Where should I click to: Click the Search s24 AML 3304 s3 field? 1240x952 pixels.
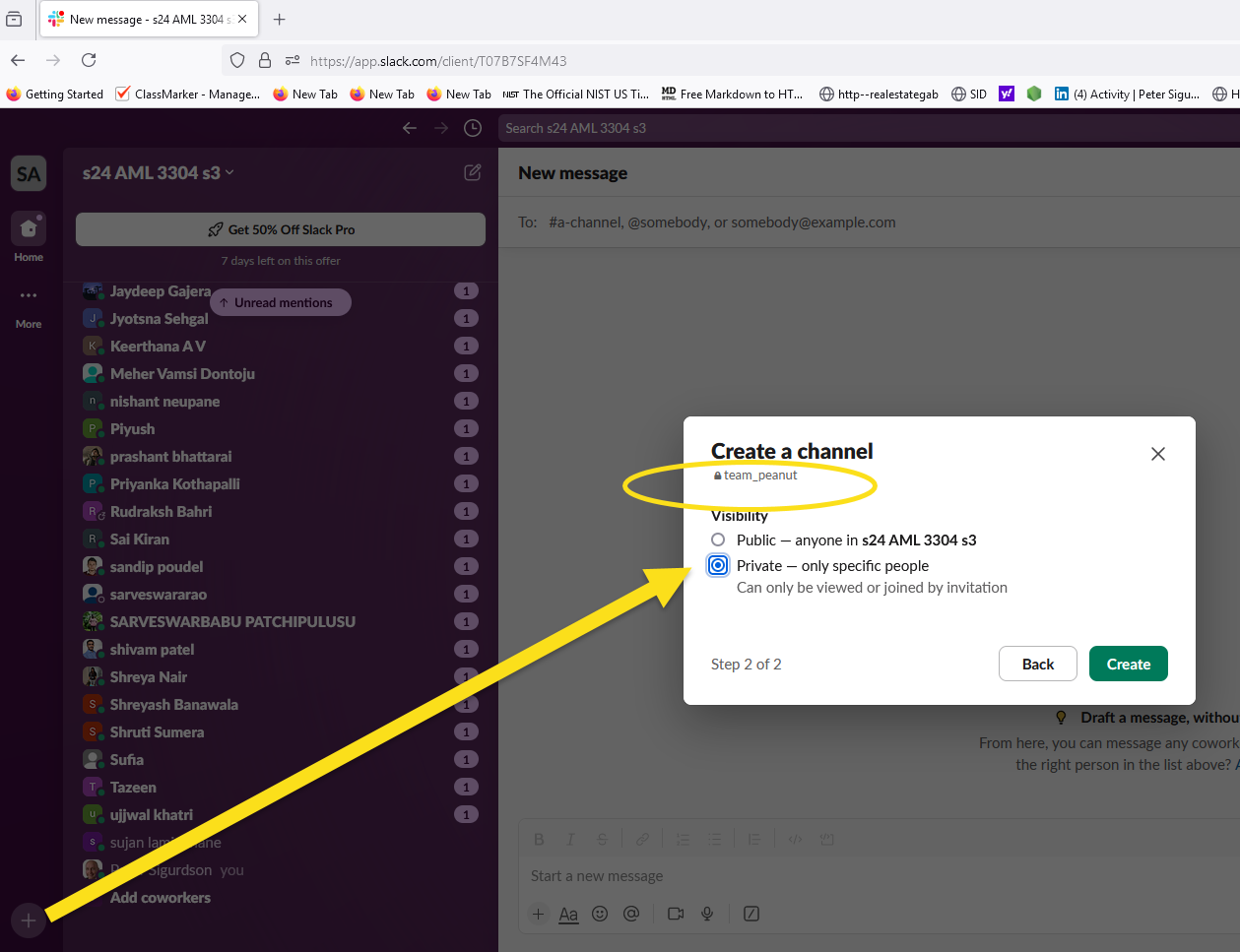tap(869, 128)
